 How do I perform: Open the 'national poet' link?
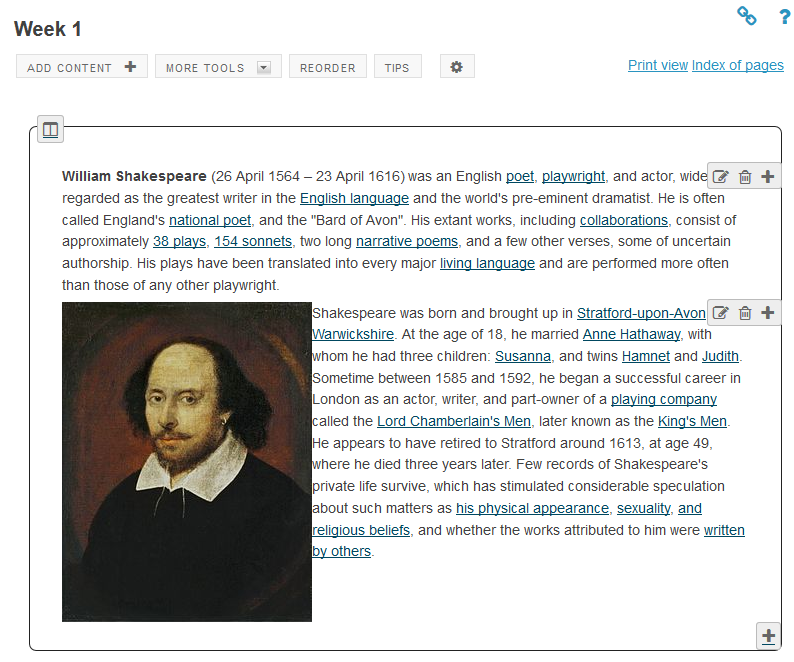point(210,220)
